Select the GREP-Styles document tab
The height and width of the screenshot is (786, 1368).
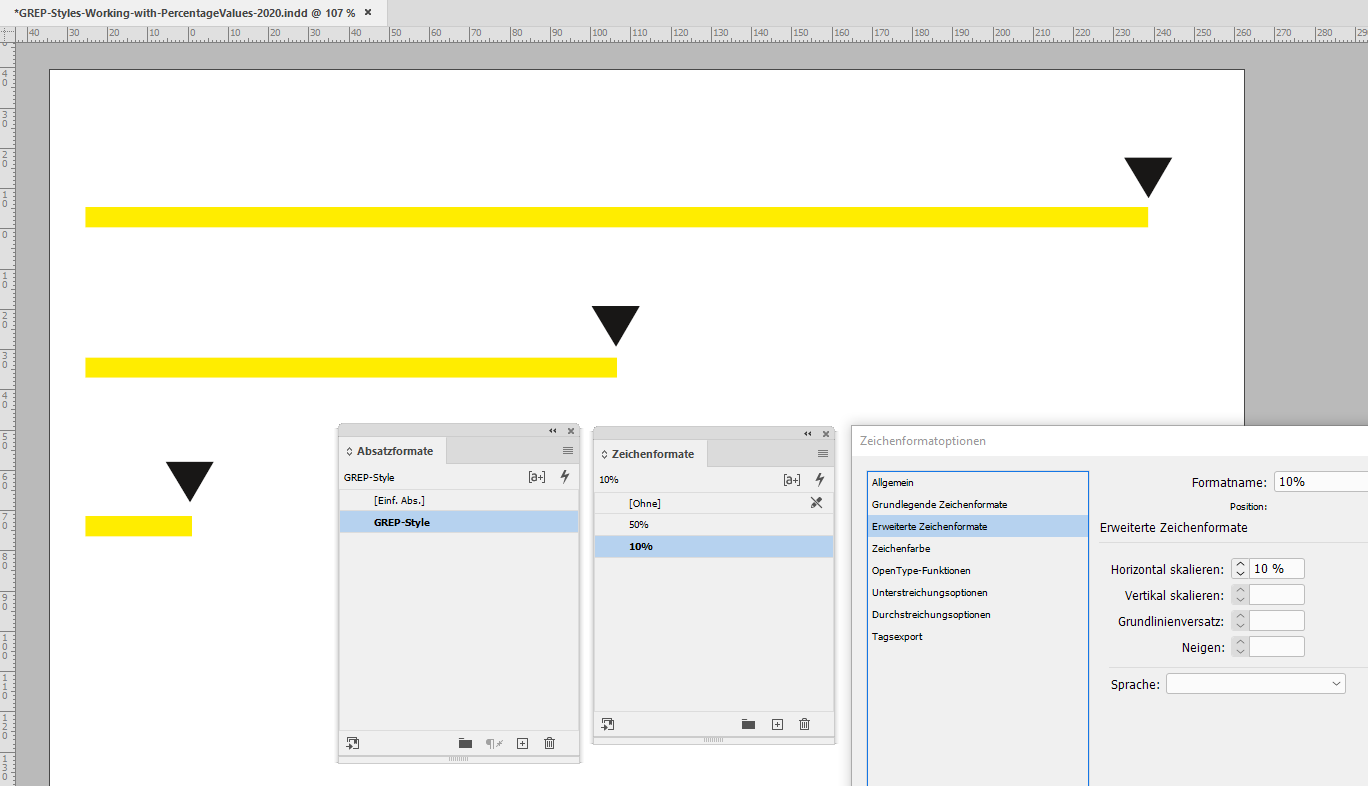pos(180,14)
